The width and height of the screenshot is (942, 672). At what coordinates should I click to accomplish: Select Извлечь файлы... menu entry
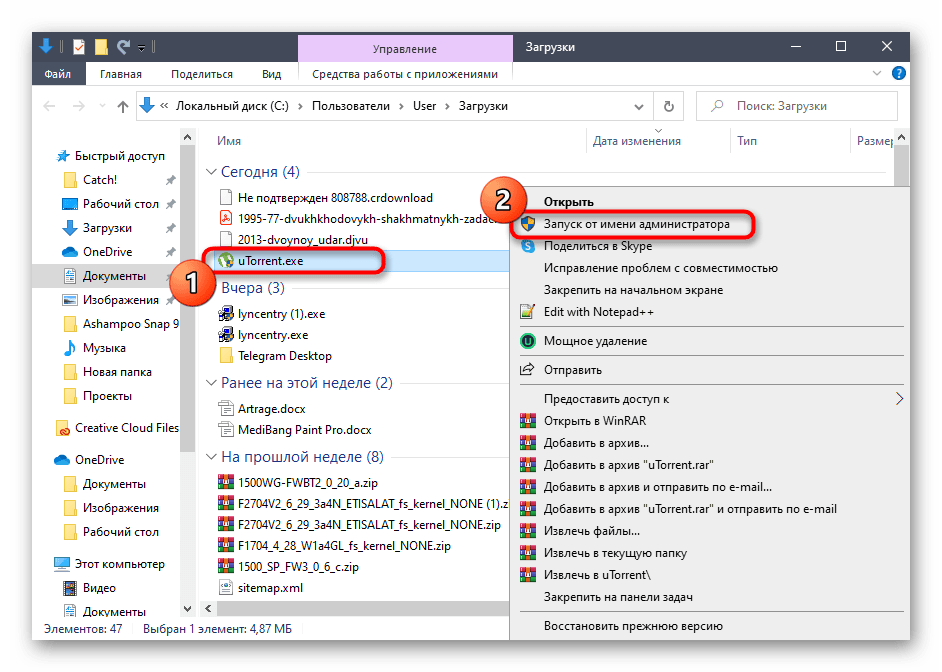pyautogui.click(x=591, y=531)
